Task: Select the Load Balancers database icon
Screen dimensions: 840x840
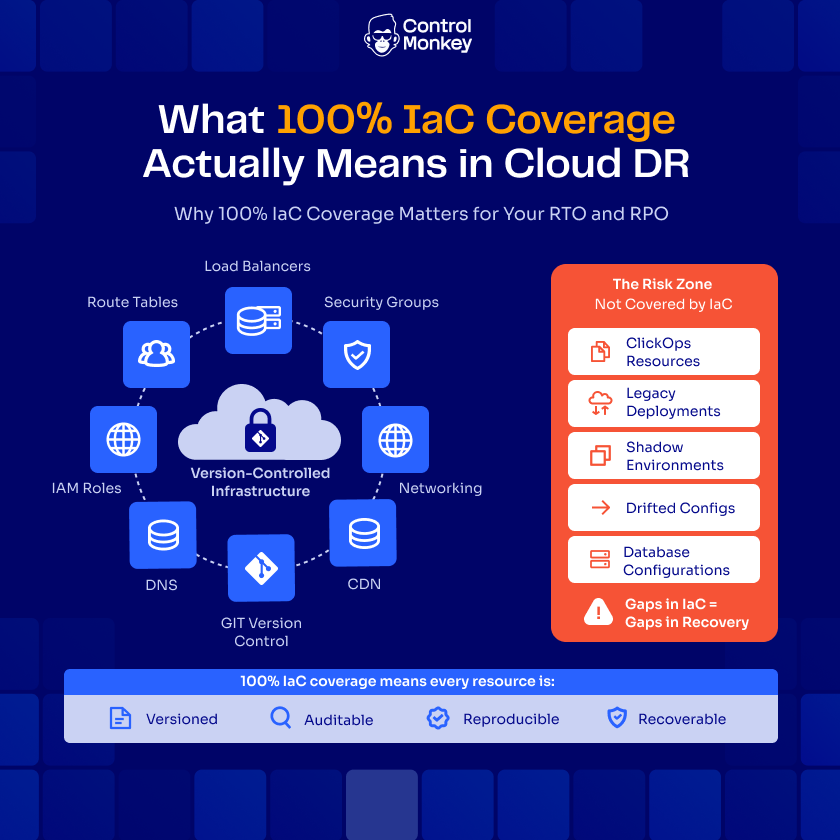Action: pyautogui.click(x=258, y=320)
